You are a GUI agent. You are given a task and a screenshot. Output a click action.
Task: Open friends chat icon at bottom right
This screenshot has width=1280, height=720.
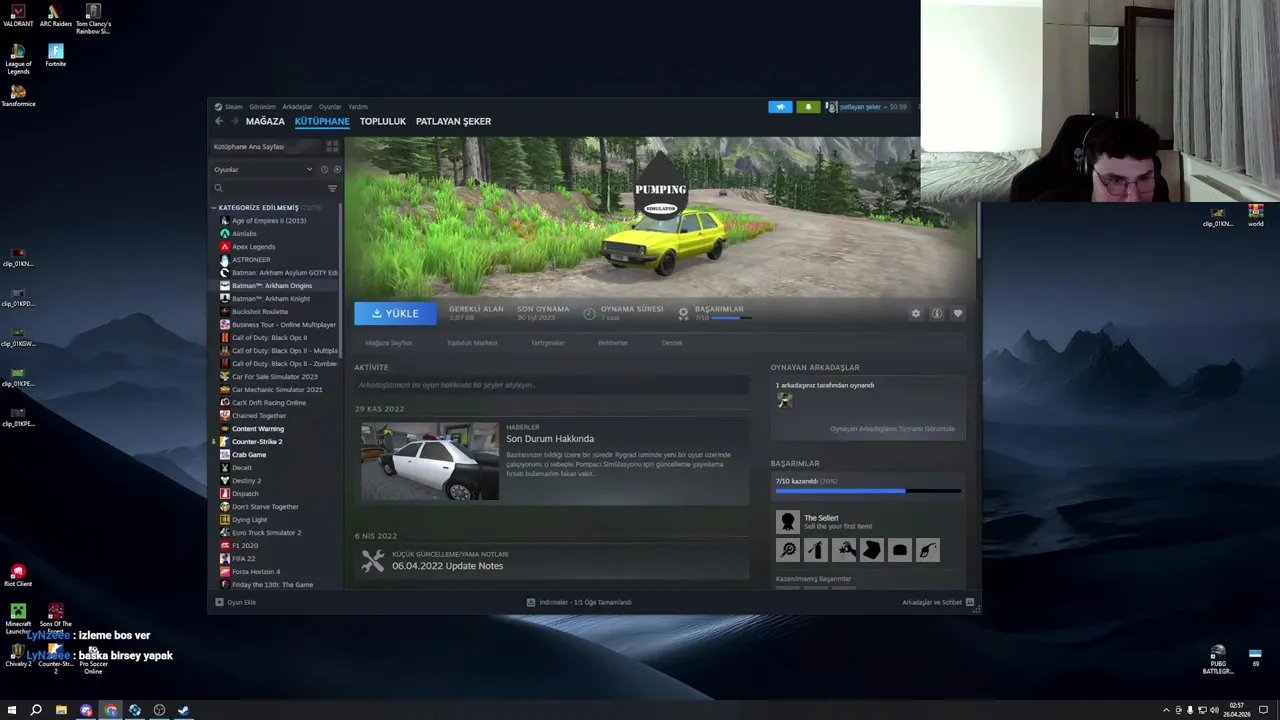(x=970, y=602)
